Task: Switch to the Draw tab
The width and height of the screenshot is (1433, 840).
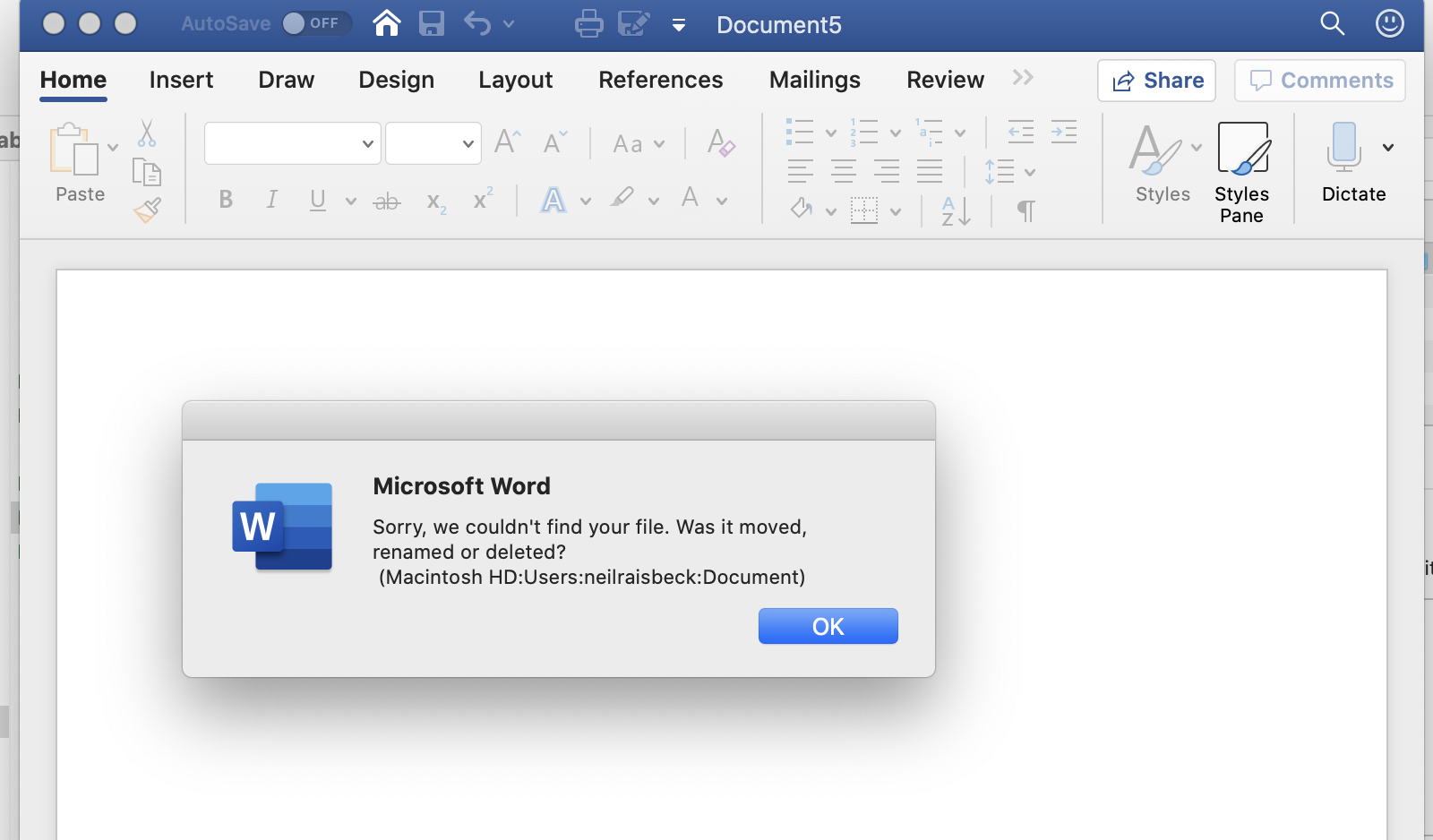Action: click(287, 80)
